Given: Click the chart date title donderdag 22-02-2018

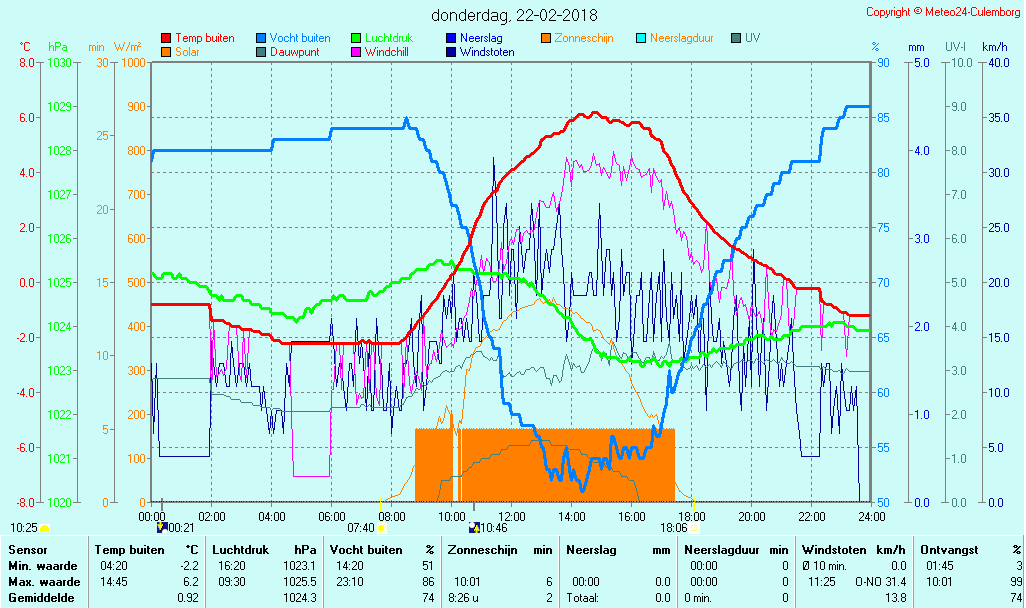Looking at the screenshot, I should (x=514, y=15).
